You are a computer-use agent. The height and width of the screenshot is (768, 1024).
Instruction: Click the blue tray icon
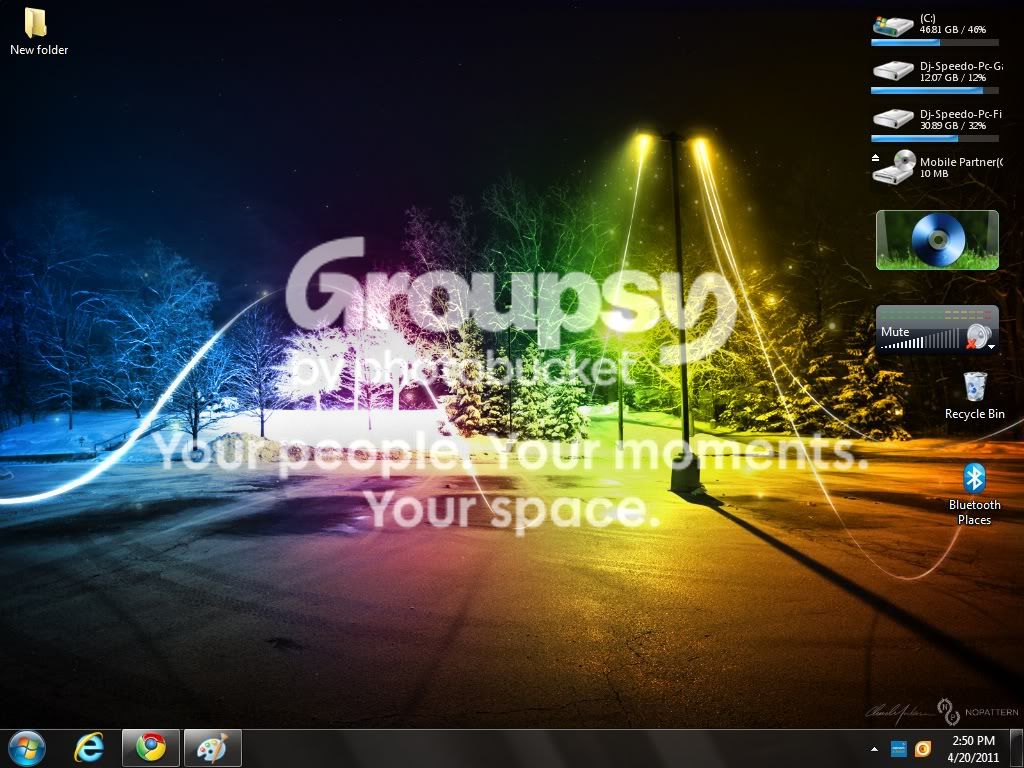point(899,748)
